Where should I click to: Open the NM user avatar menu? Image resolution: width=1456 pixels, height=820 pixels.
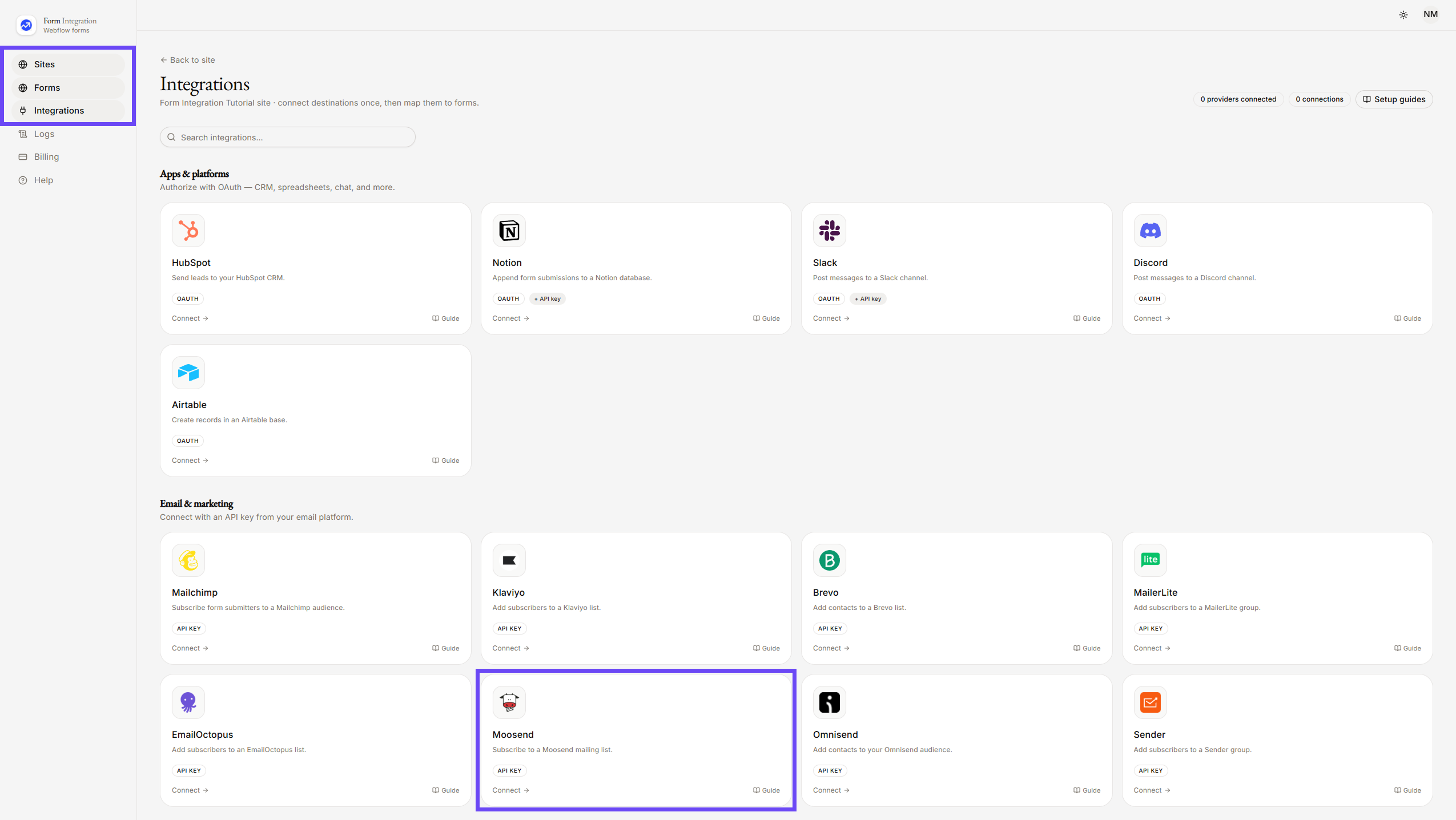(1430, 14)
